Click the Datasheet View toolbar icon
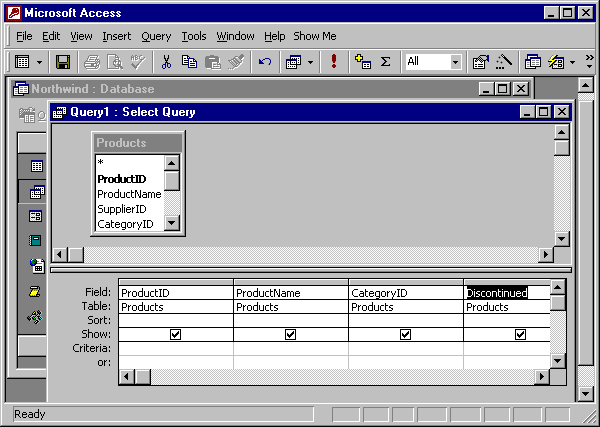Viewport: 600px width, 427px height. point(22,62)
